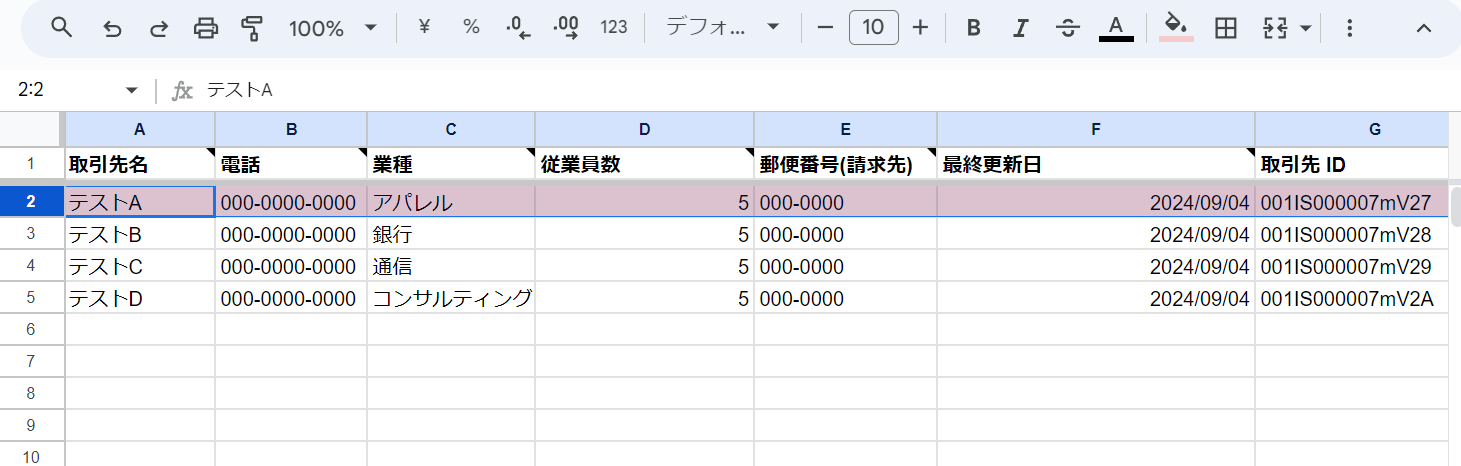Select cell containing 通信

[451, 266]
